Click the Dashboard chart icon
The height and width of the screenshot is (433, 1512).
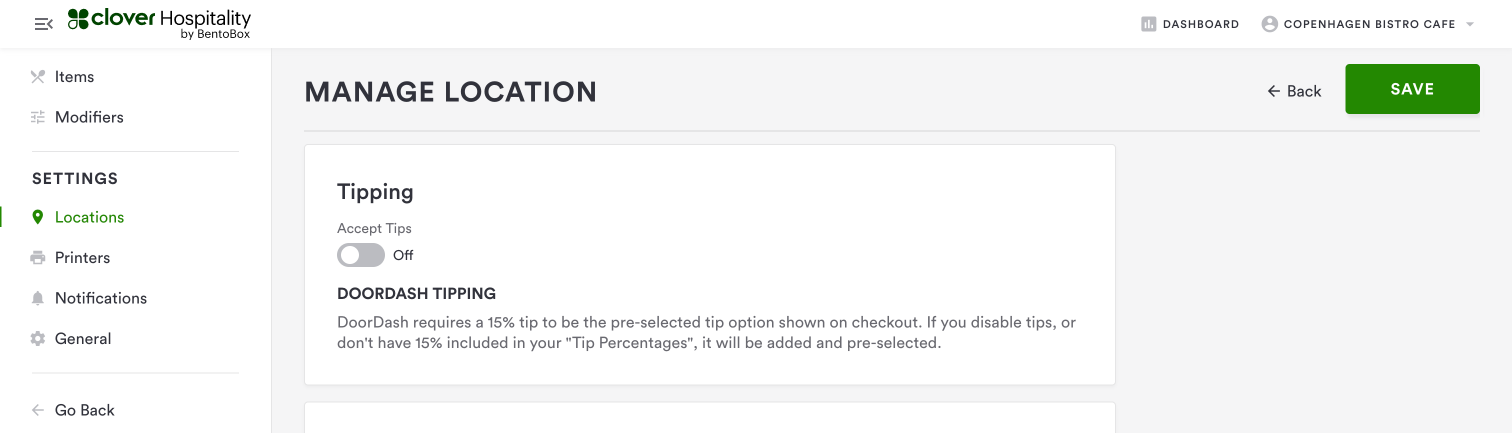(x=1149, y=24)
